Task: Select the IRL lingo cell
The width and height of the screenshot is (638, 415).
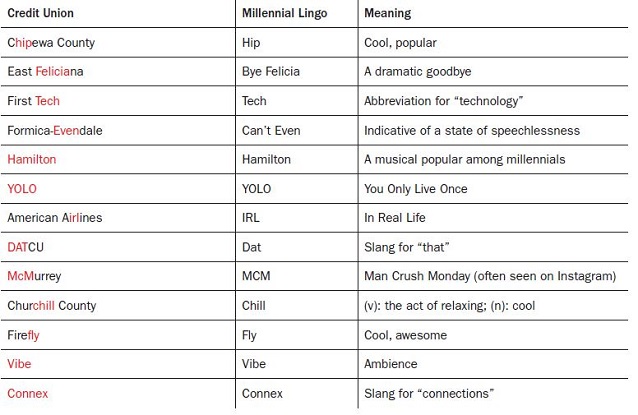Action: [x=250, y=218]
